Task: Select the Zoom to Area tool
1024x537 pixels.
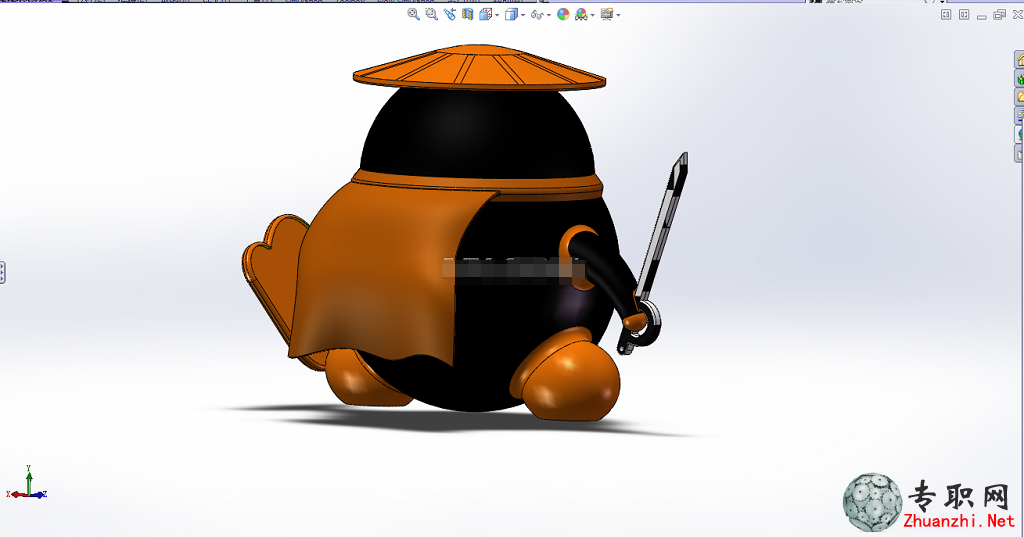Action: tap(432, 14)
